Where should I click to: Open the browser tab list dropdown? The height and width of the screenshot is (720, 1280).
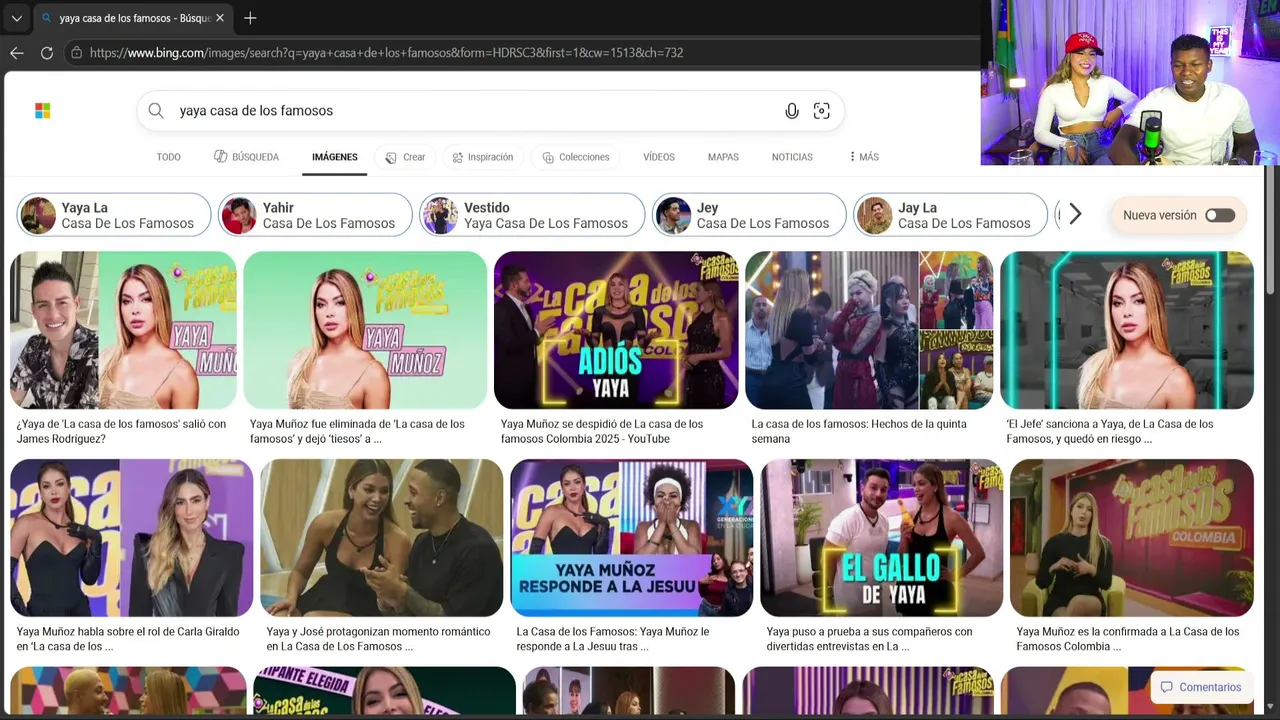coord(17,18)
